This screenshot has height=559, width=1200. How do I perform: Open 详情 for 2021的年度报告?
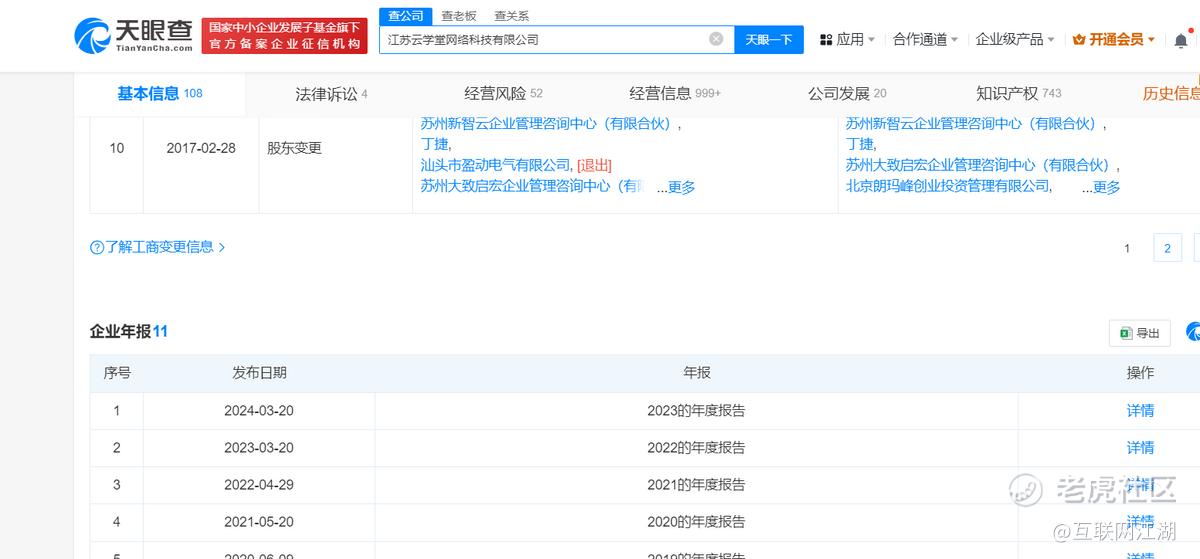[x=1140, y=484]
